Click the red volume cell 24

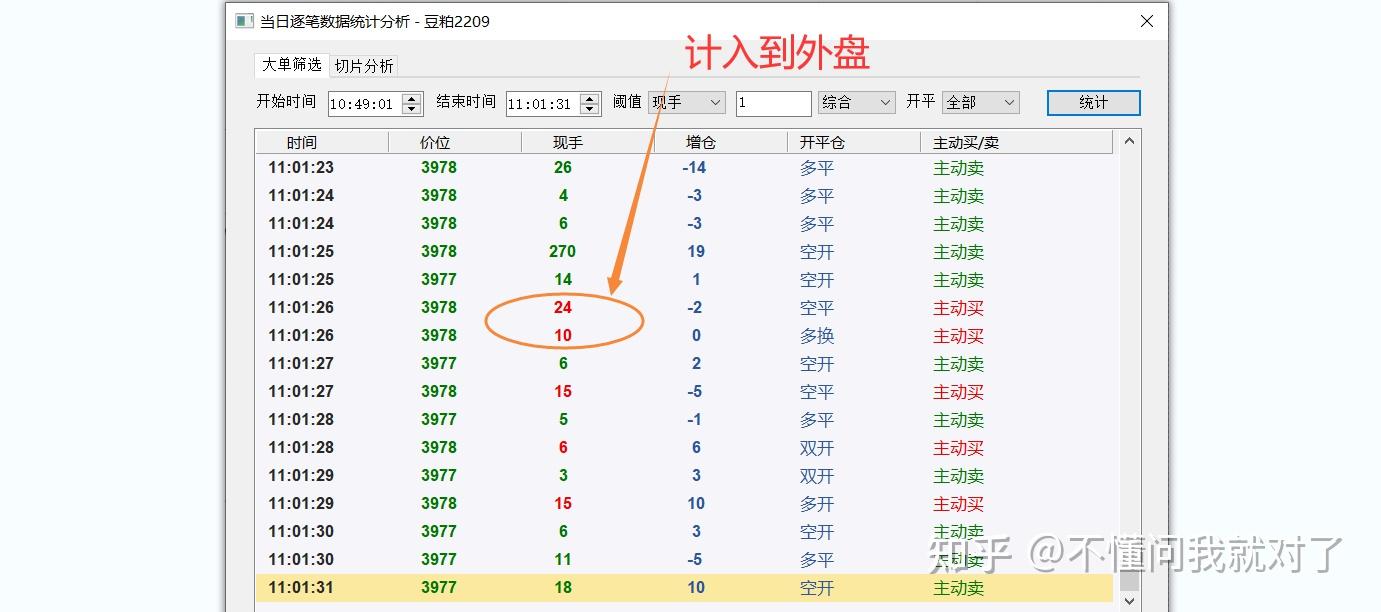coord(563,307)
